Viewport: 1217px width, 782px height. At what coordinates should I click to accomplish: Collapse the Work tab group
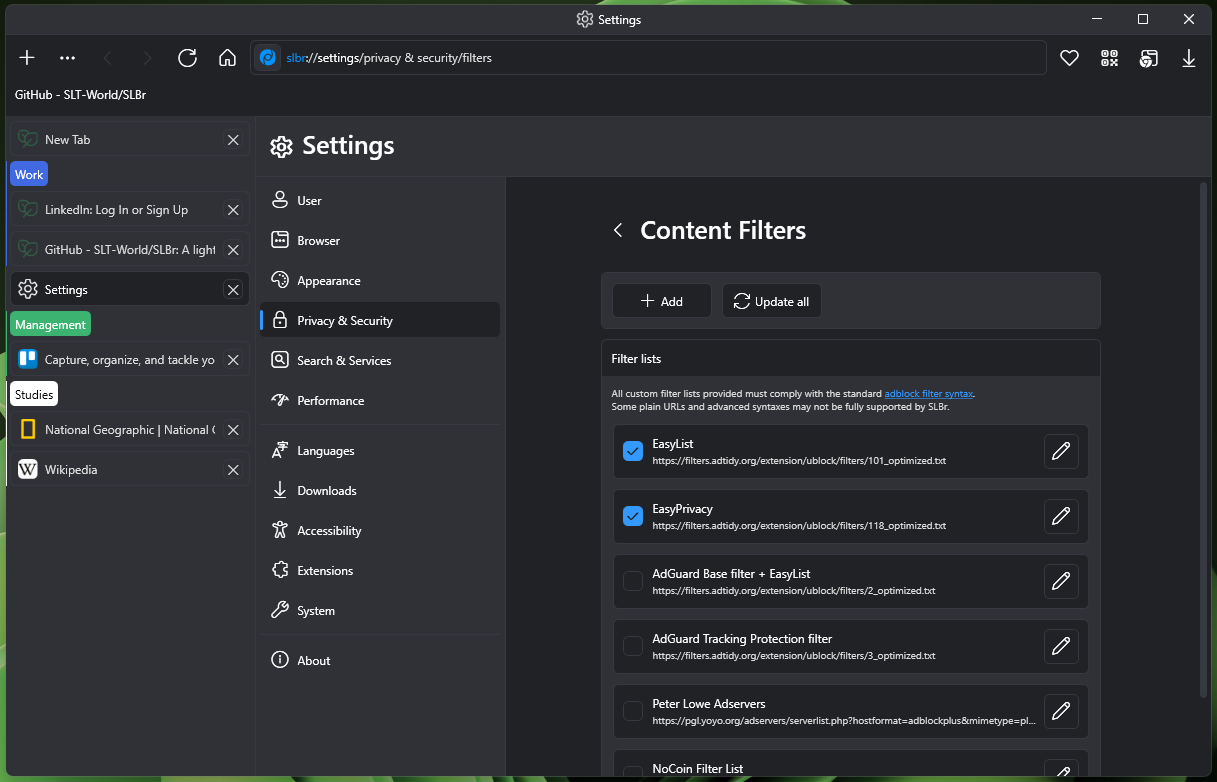(x=29, y=175)
